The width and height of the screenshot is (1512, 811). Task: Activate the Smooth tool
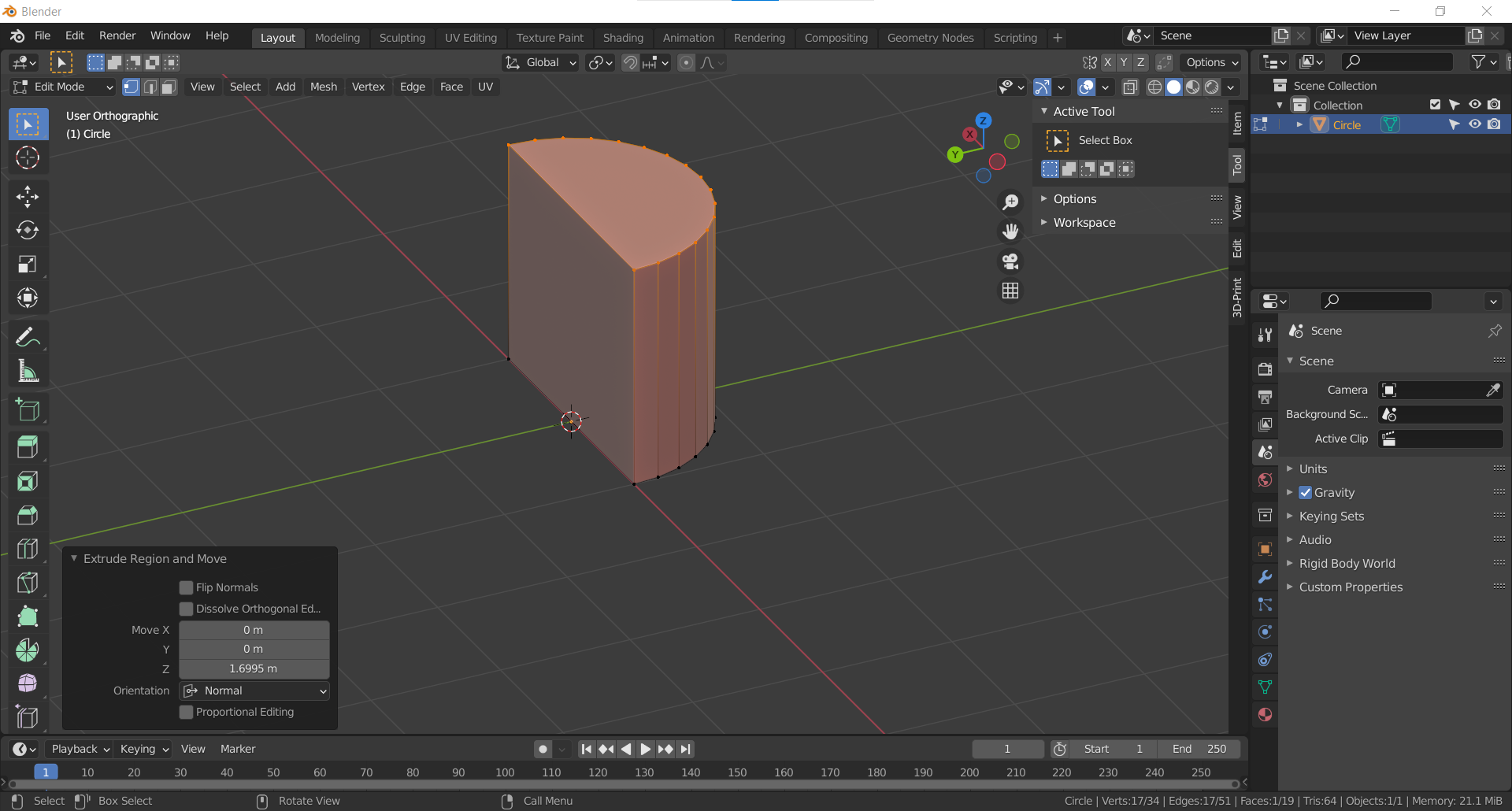point(28,683)
